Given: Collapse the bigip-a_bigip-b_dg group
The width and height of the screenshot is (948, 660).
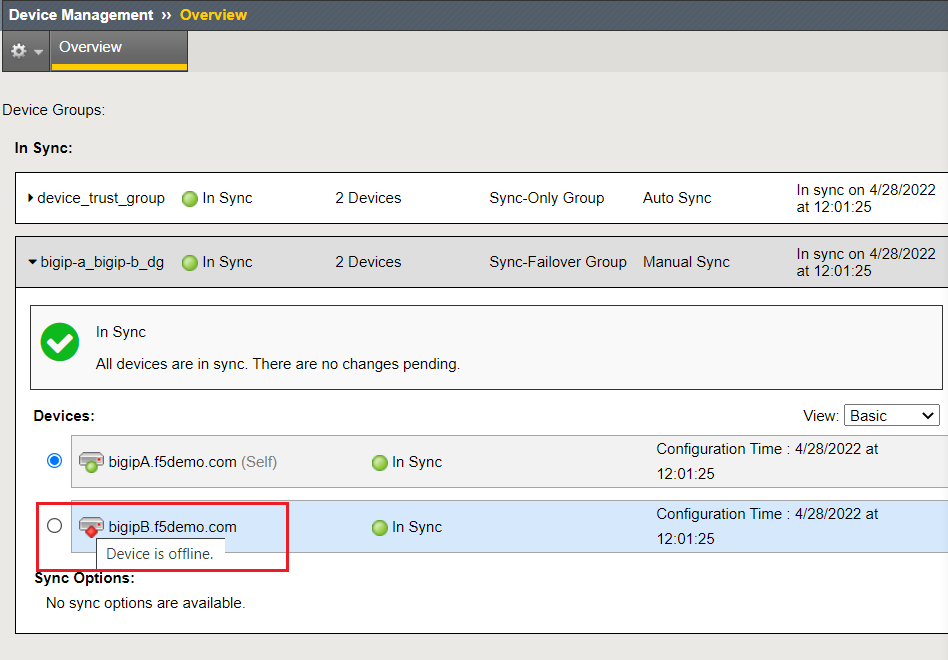Looking at the screenshot, I should (x=33, y=262).
